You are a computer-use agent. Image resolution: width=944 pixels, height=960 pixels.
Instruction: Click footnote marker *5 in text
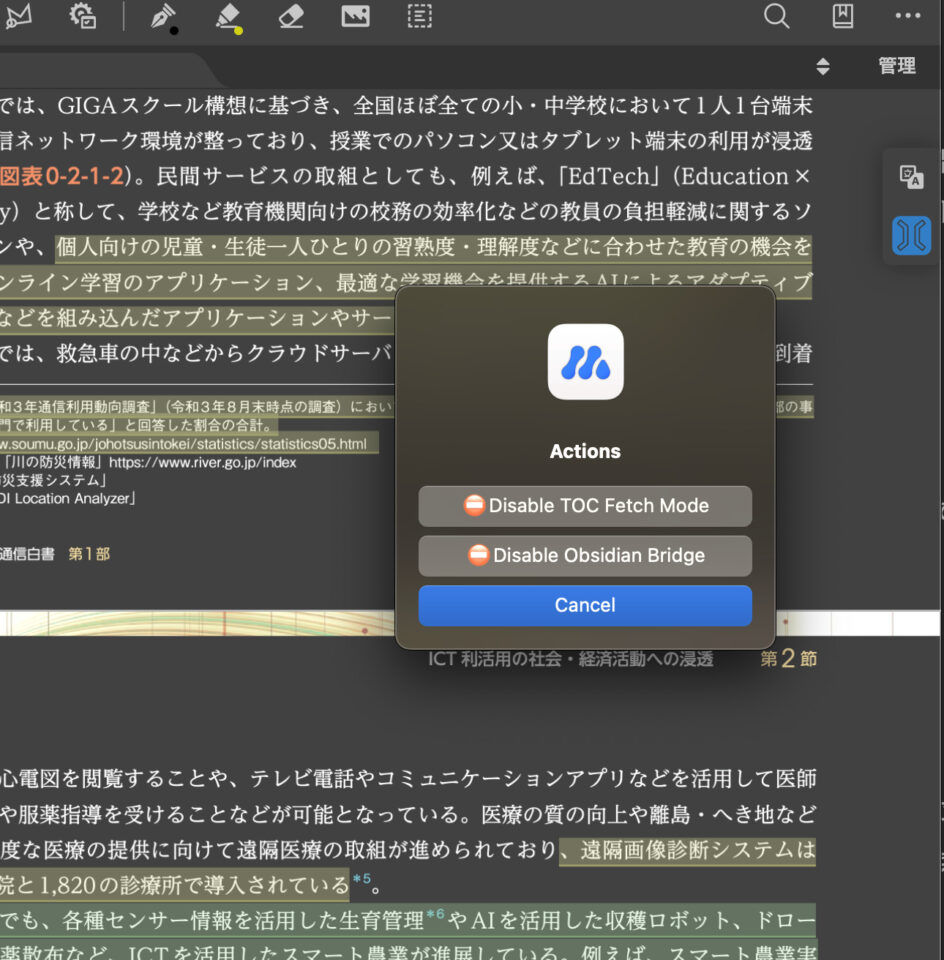361,881
